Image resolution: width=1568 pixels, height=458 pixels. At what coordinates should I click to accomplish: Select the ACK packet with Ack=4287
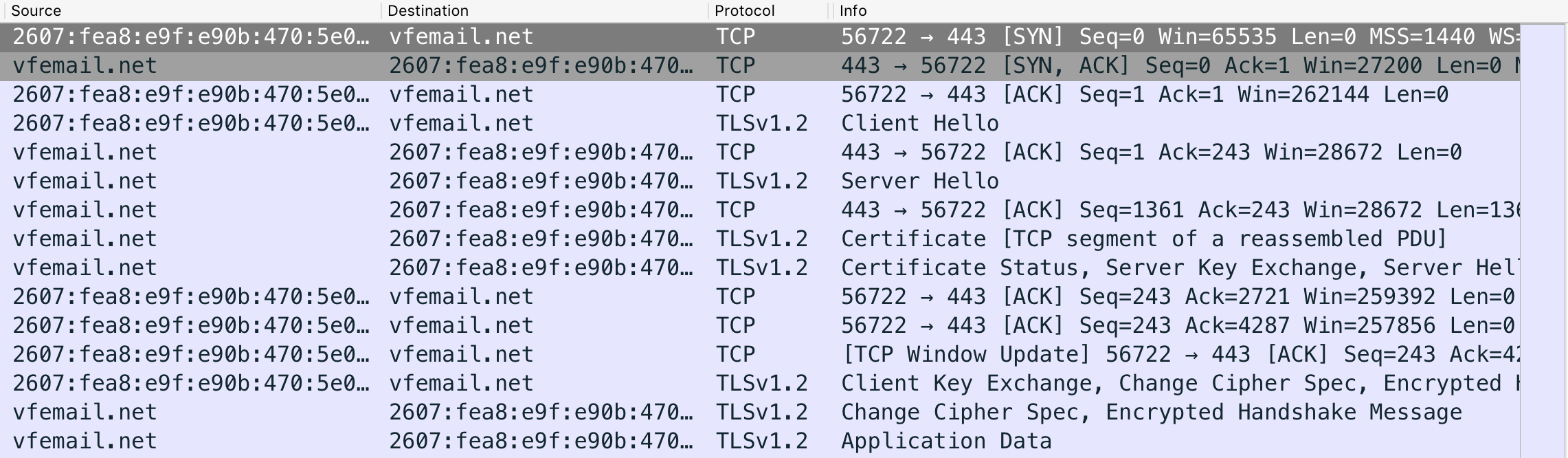pos(760,325)
